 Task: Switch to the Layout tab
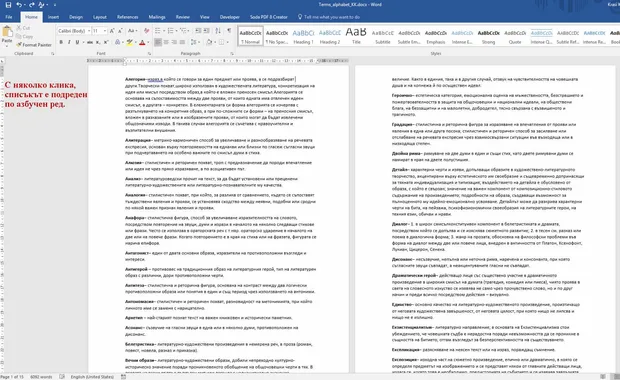point(100,17)
